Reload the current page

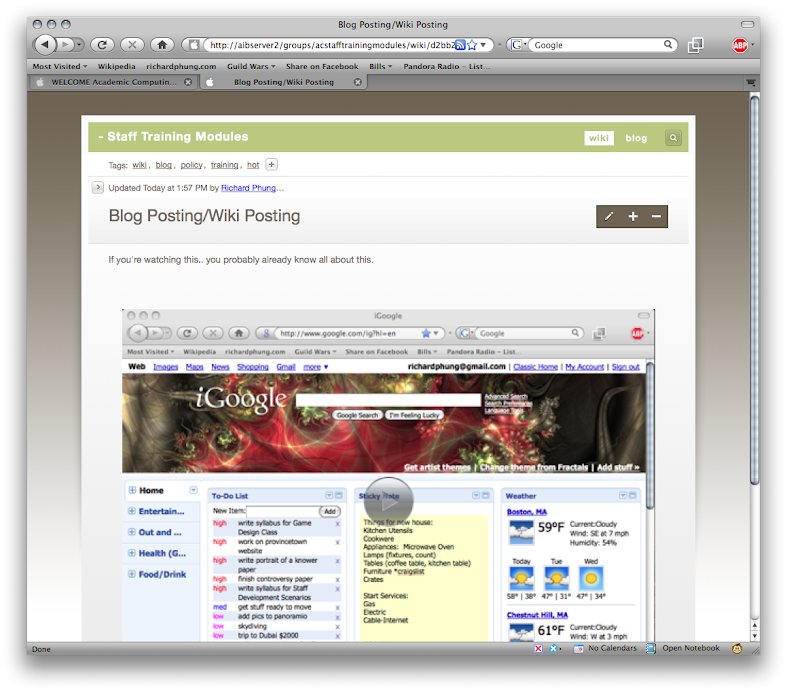[x=101, y=45]
